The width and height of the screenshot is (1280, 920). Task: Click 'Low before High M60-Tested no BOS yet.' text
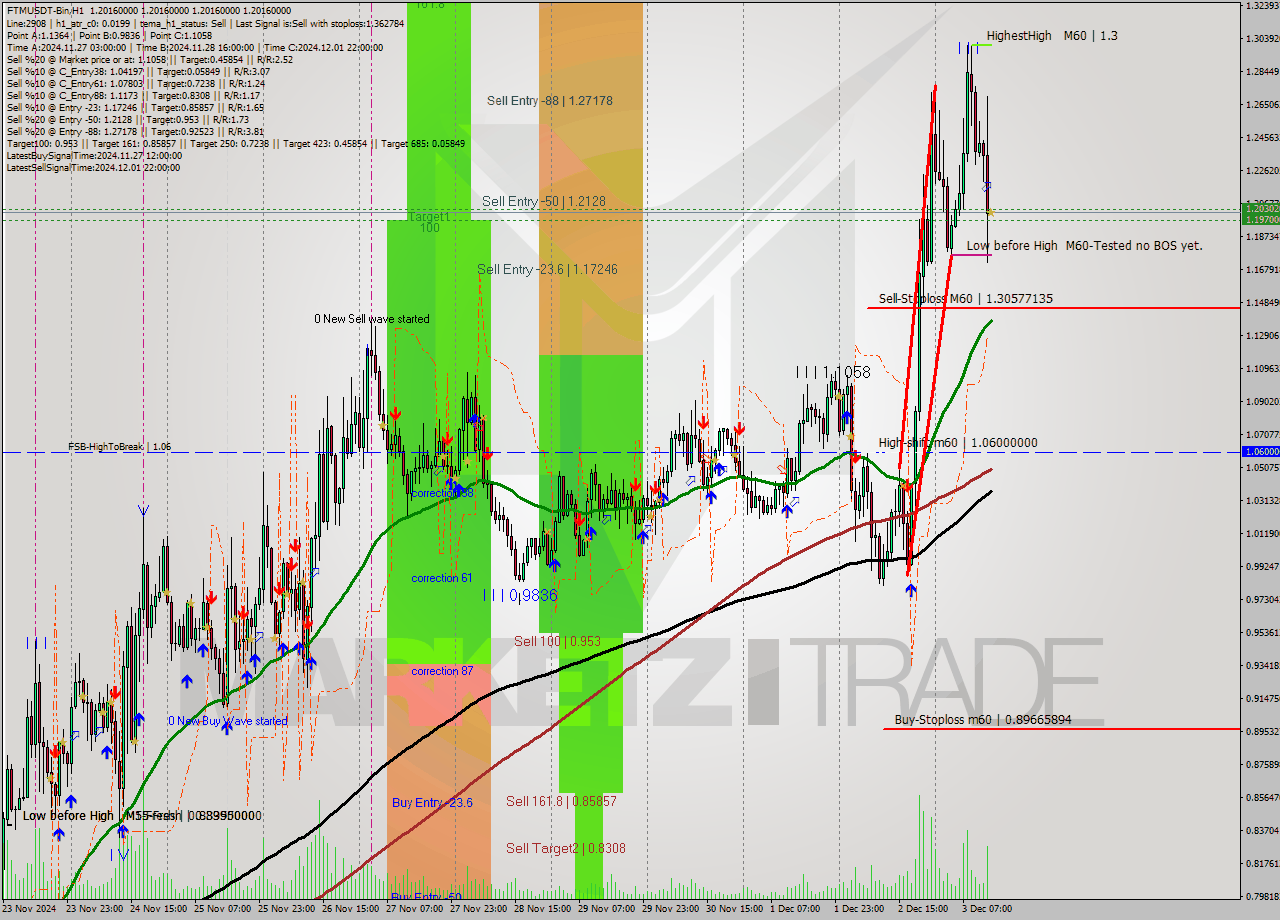[1085, 245]
